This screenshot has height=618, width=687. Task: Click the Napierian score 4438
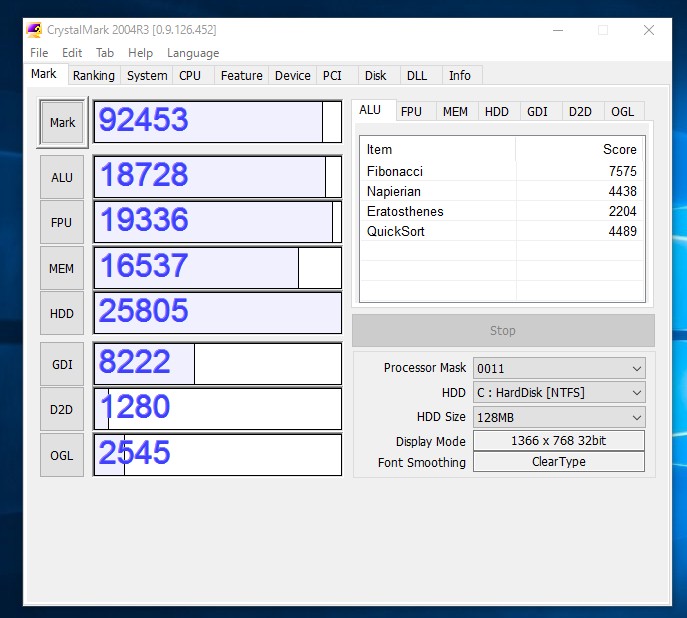point(623,191)
